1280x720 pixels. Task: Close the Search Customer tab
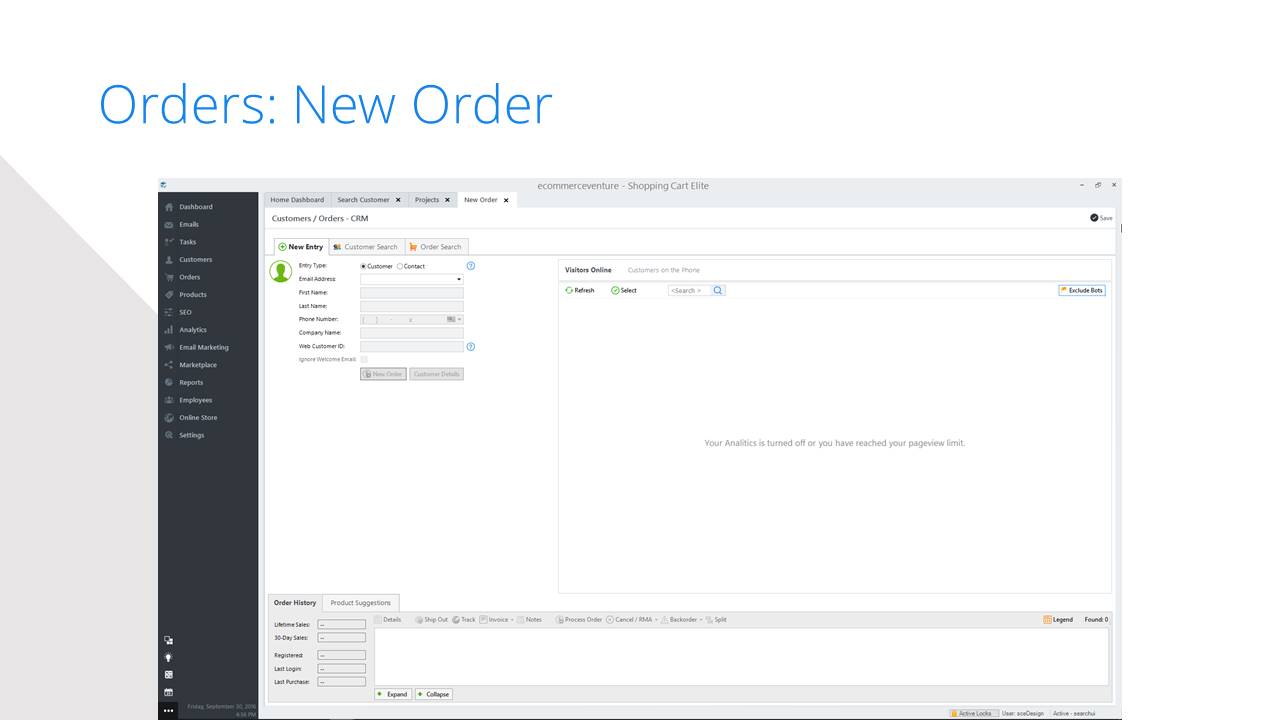pyautogui.click(x=398, y=200)
